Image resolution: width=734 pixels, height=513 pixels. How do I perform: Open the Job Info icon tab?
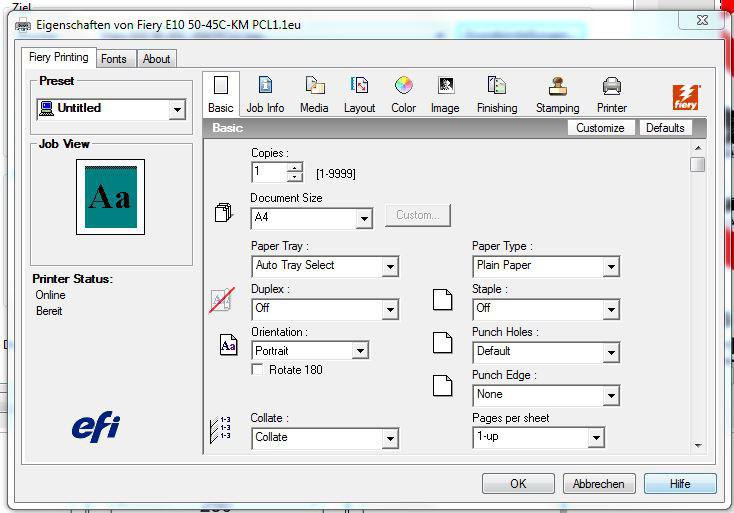[265, 95]
